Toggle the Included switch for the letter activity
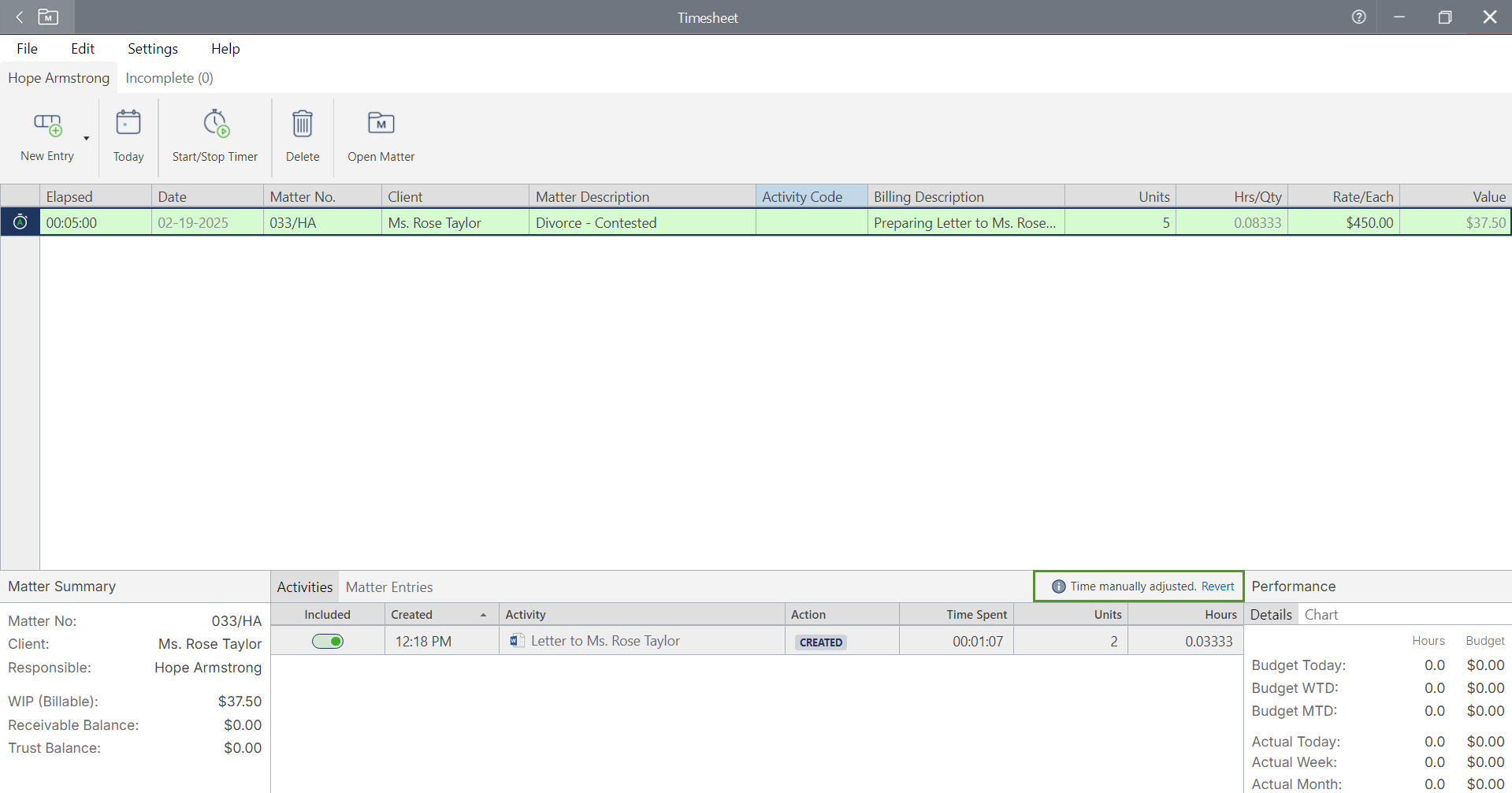Image resolution: width=1512 pixels, height=793 pixels. click(328, 641)
